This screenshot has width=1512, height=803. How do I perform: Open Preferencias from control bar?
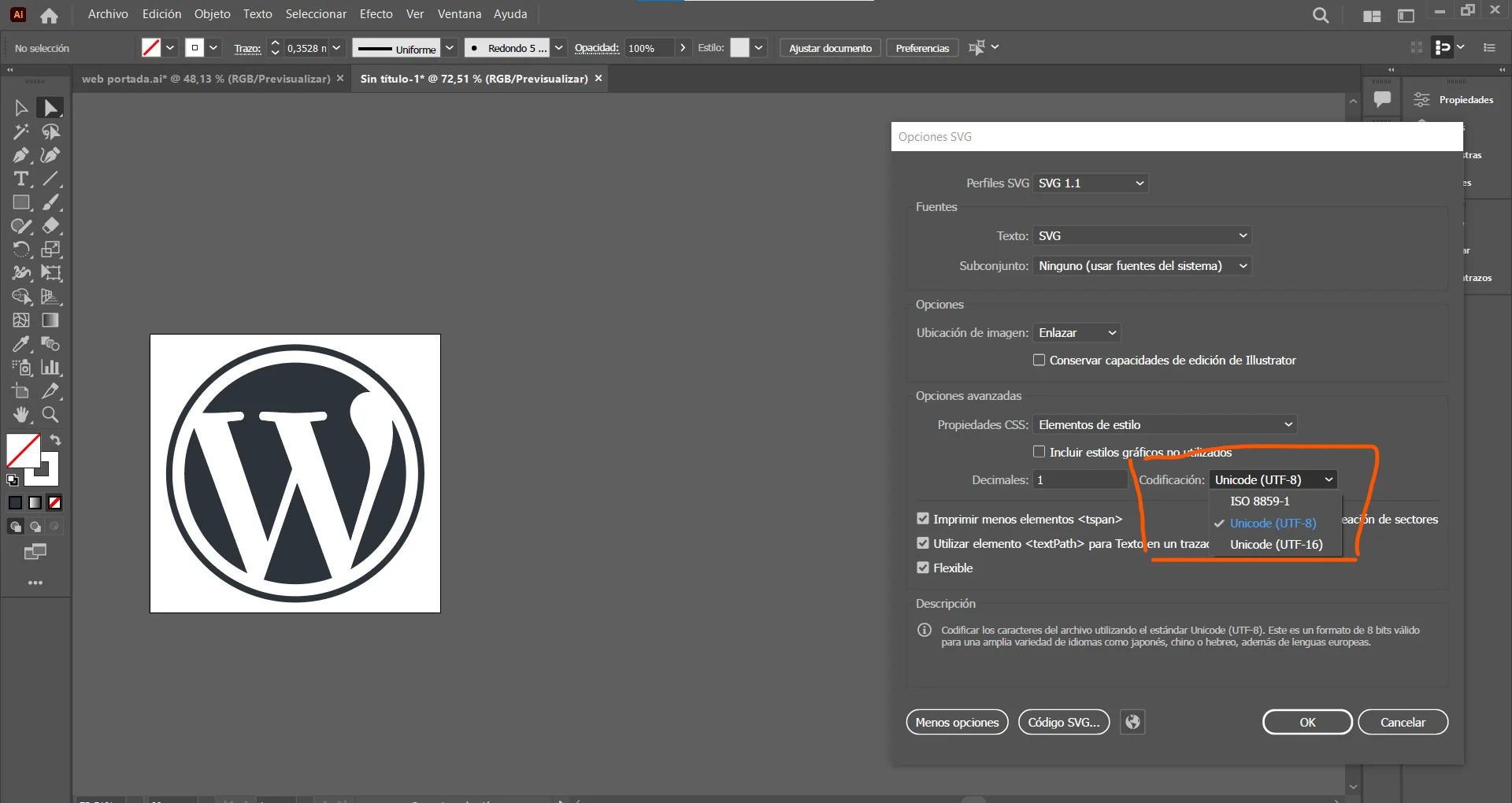click(x=922, y=48)
